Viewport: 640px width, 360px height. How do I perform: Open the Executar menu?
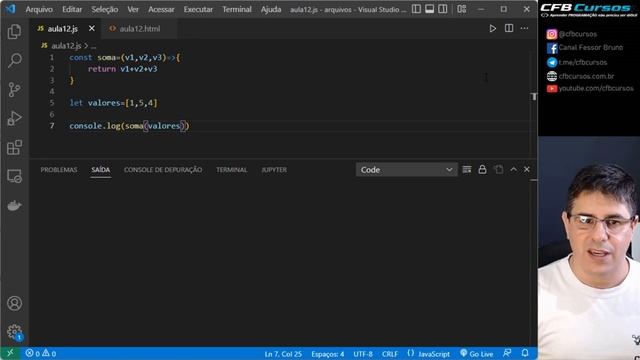pos(198,9)
